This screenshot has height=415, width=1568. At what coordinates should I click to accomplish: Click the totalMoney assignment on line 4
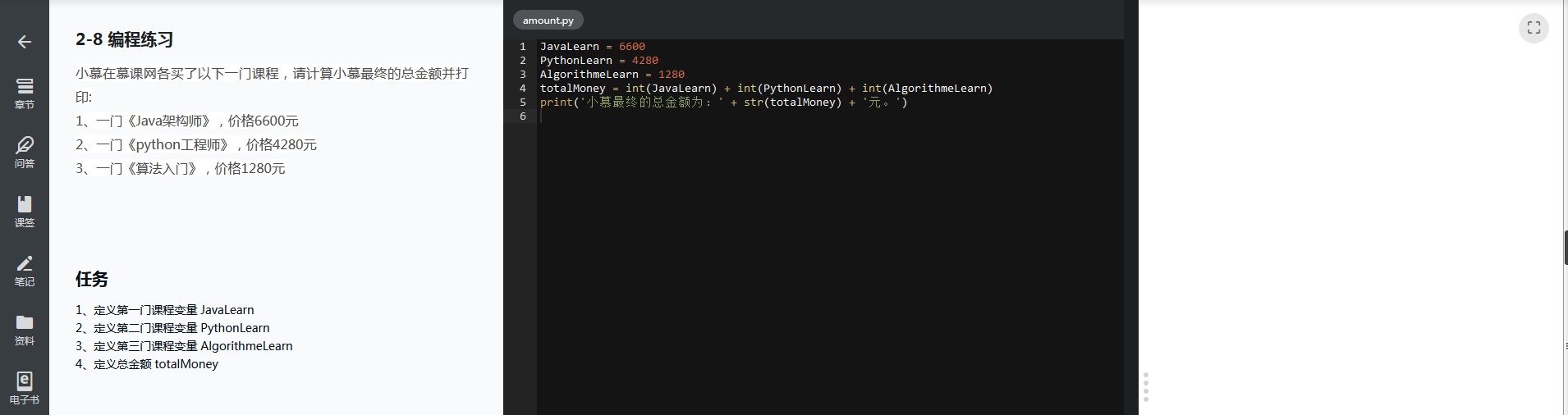pyautogui.click(x=765, y=89)
